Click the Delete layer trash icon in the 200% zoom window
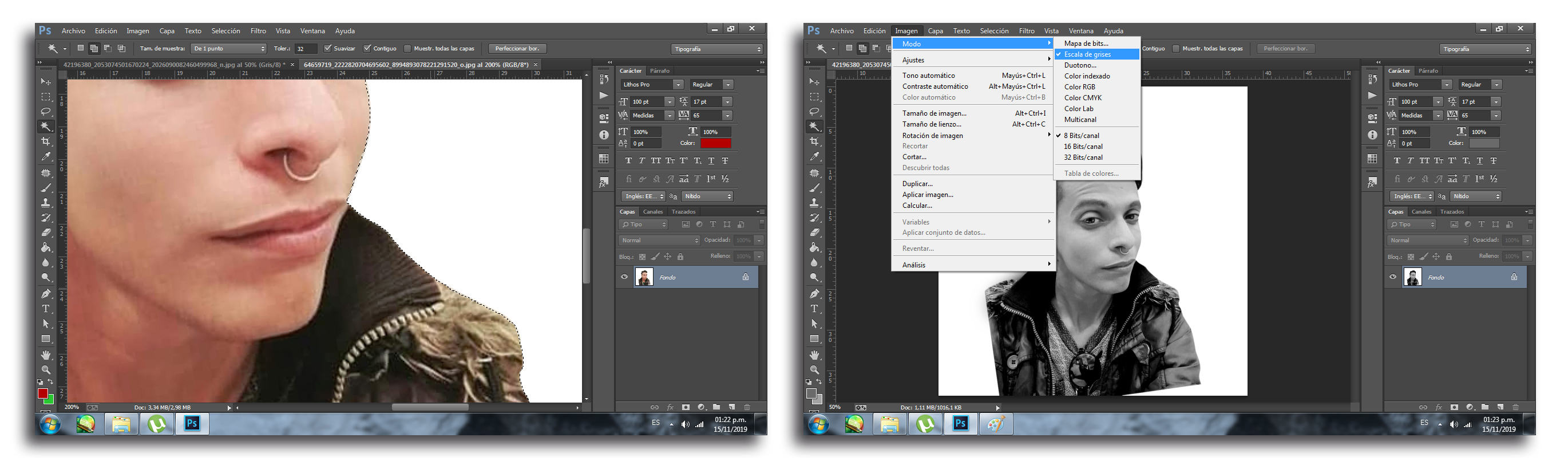Screen dimensions: 1568x465 747,407
